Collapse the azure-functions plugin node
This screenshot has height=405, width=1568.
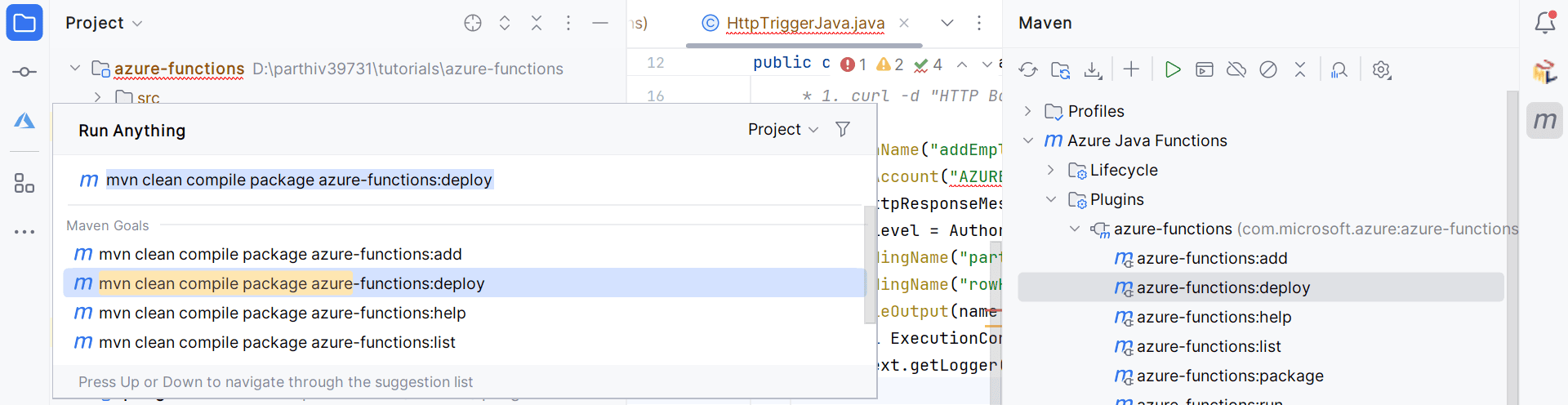tap(1075, 229)
